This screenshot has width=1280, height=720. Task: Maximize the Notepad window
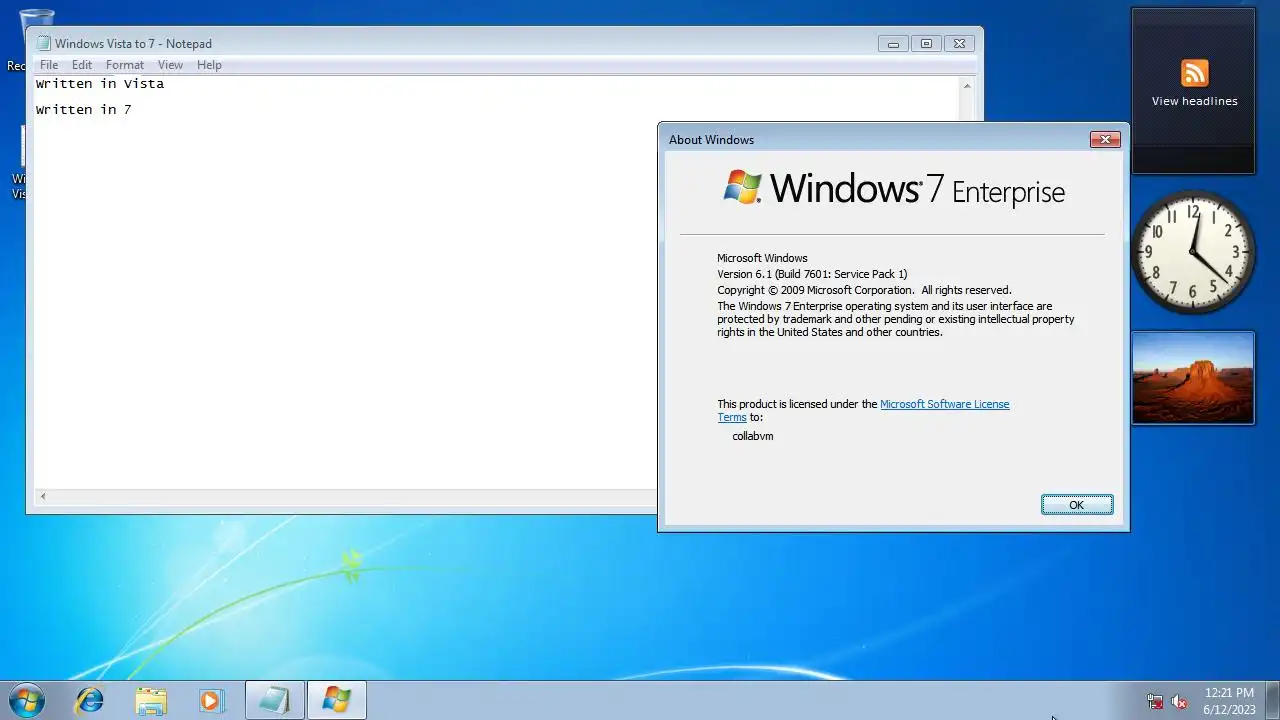926,43
